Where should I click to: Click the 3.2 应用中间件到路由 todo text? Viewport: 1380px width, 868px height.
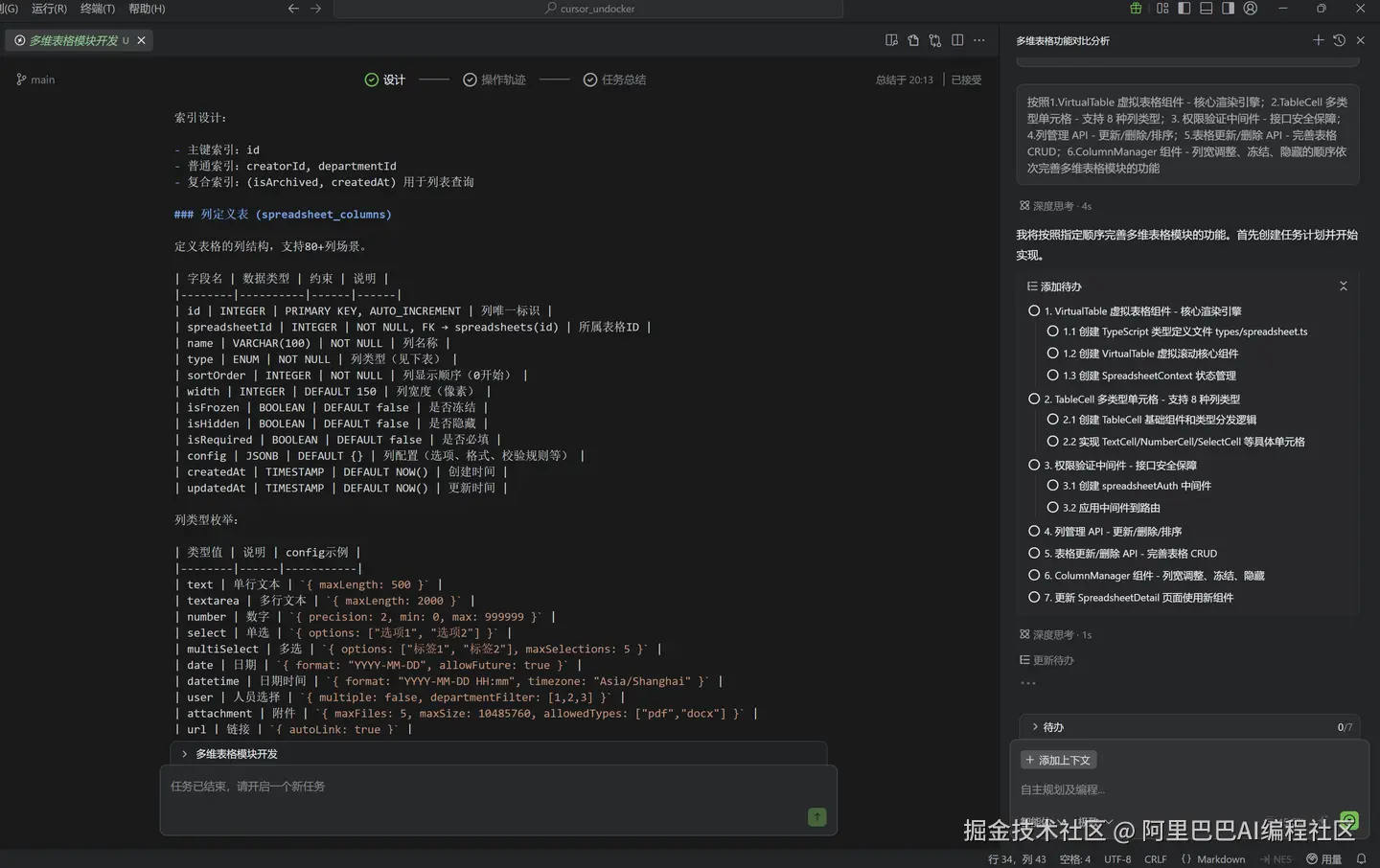click(1111, 508)
